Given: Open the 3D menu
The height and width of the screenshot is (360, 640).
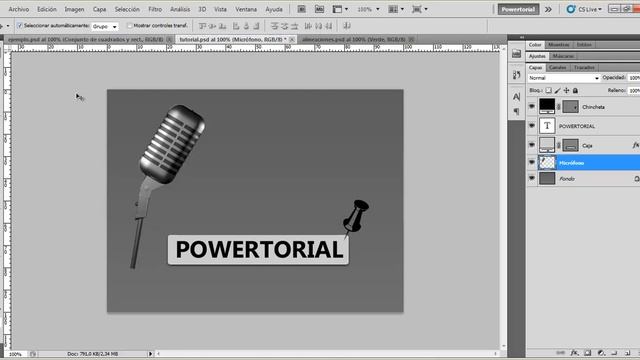Looking at the screenshot, I should point(202,9).
